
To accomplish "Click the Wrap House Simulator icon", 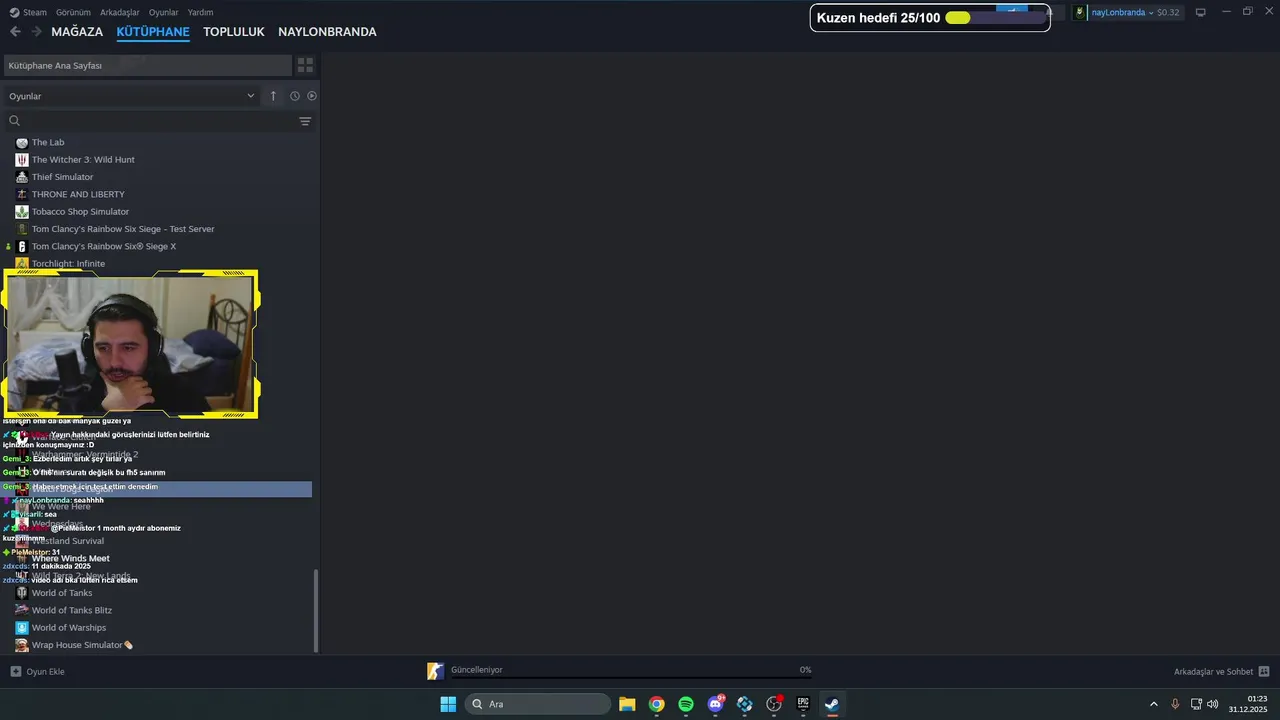I will tap(22, 645).
